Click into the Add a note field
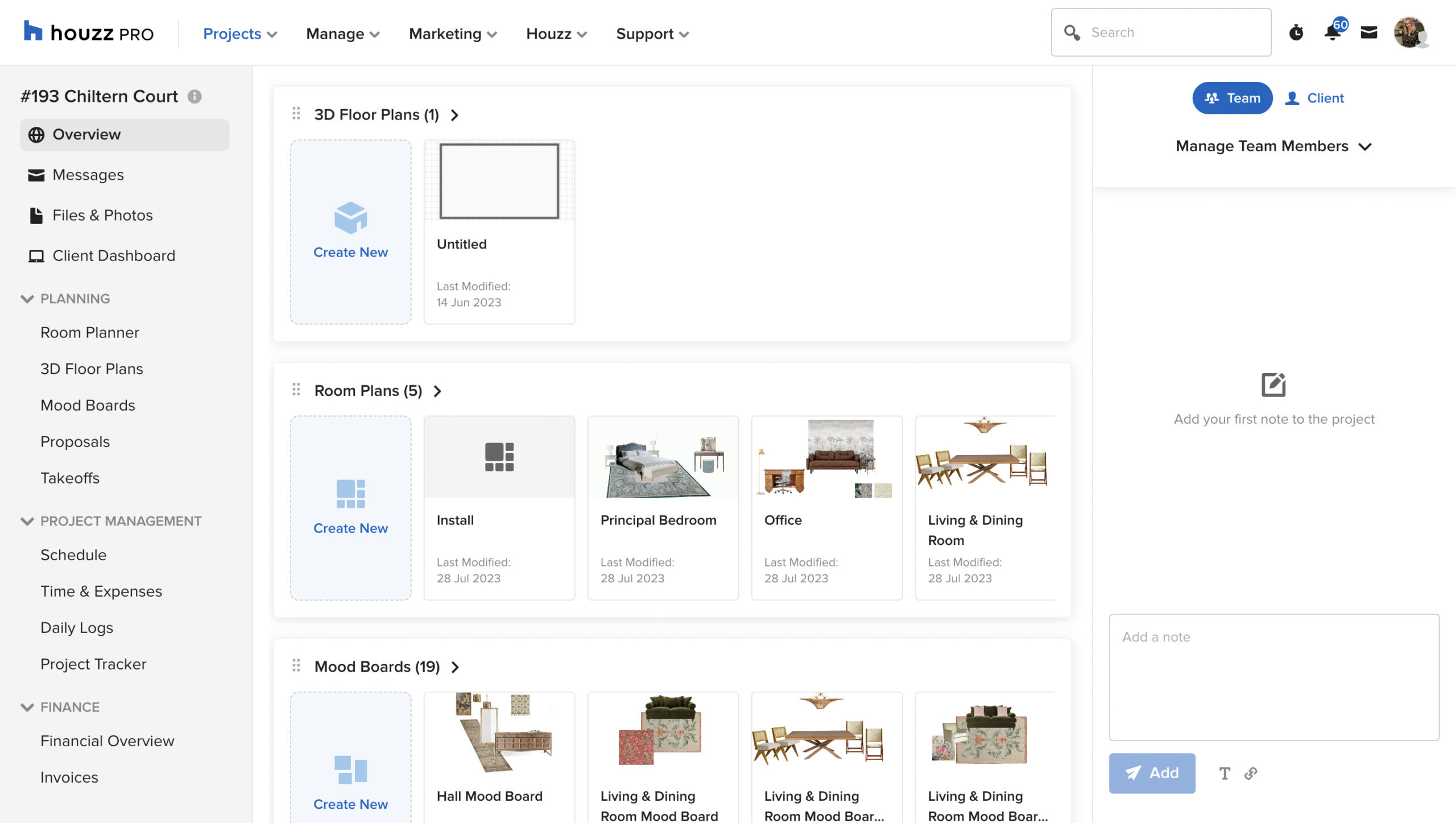The height and width of the screenshot is (823, 1456). click(1273, 677)
